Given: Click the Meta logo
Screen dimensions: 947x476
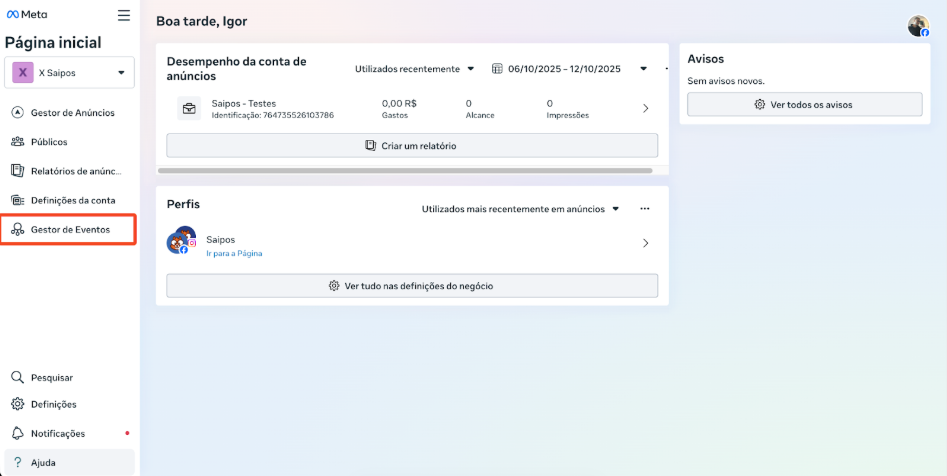Looking at the screenshot, I should pyautogui.click(x=27, y=15).
